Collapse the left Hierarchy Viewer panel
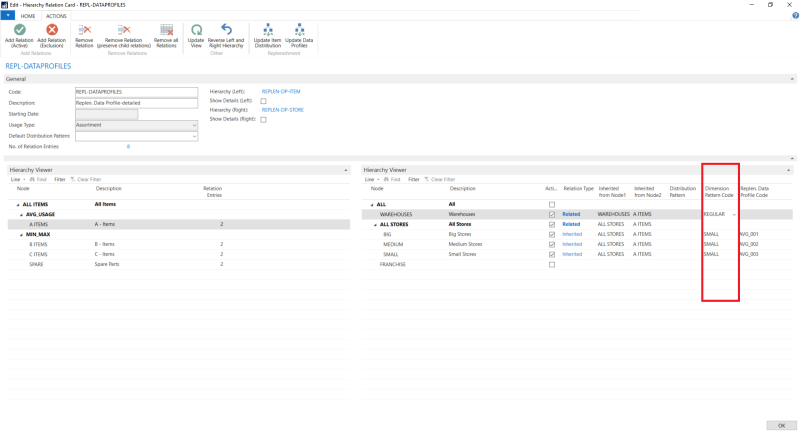Image resolution: width=800 pixels, height=433 pixels. tap(346, 170)
